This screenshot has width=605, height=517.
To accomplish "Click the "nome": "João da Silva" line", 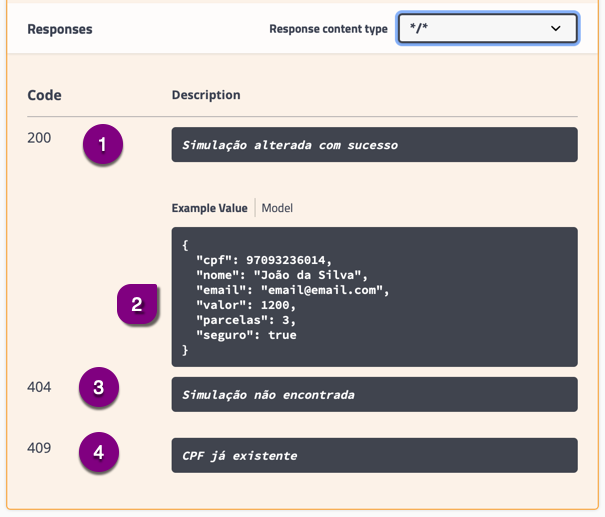I will click(282, 275).
